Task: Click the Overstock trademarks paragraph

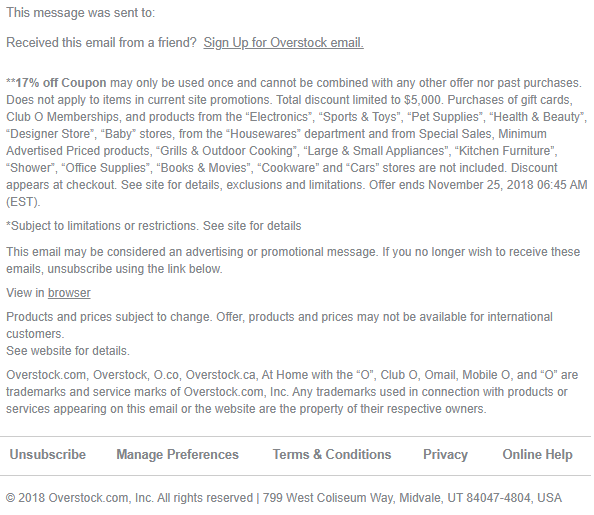Action: coord(292,392)
